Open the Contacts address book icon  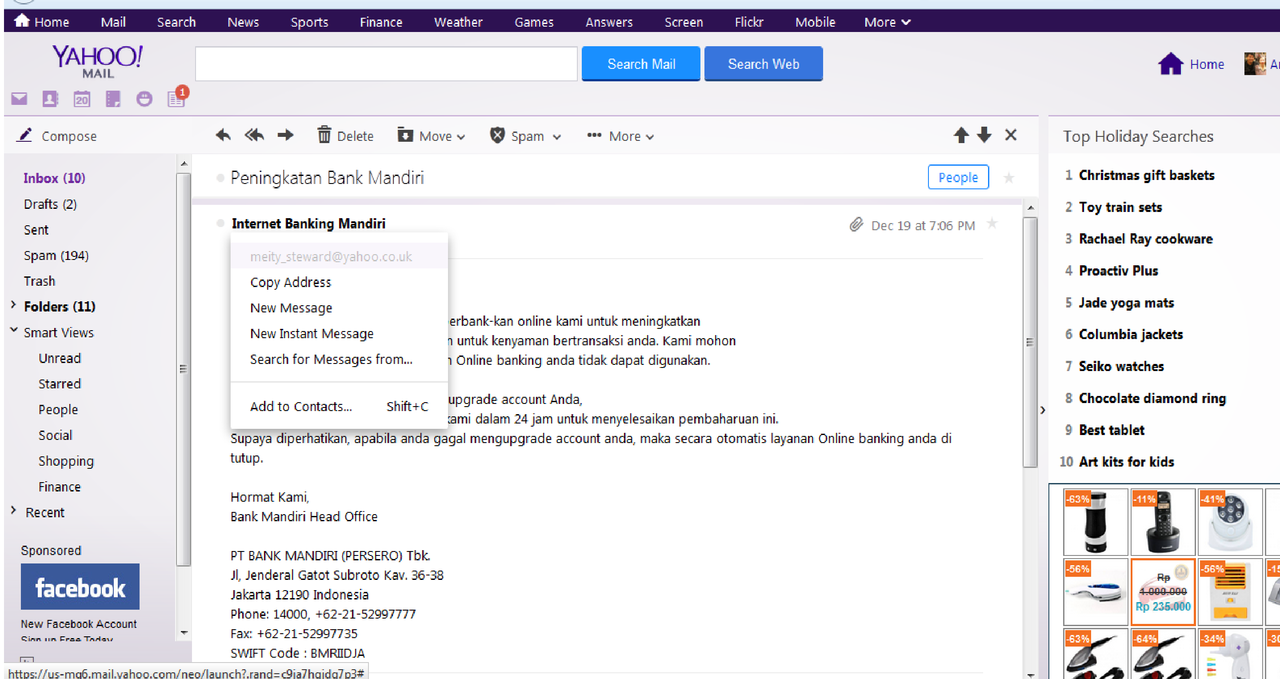tap(50, 99)
